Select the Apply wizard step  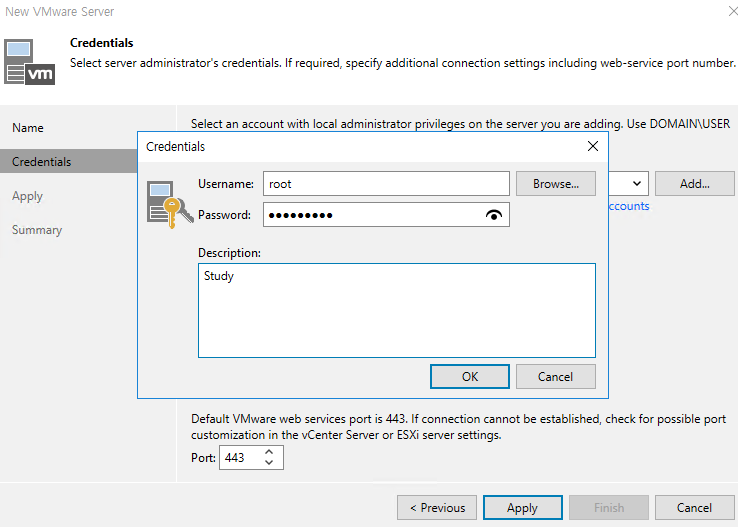tap(27, 196)
